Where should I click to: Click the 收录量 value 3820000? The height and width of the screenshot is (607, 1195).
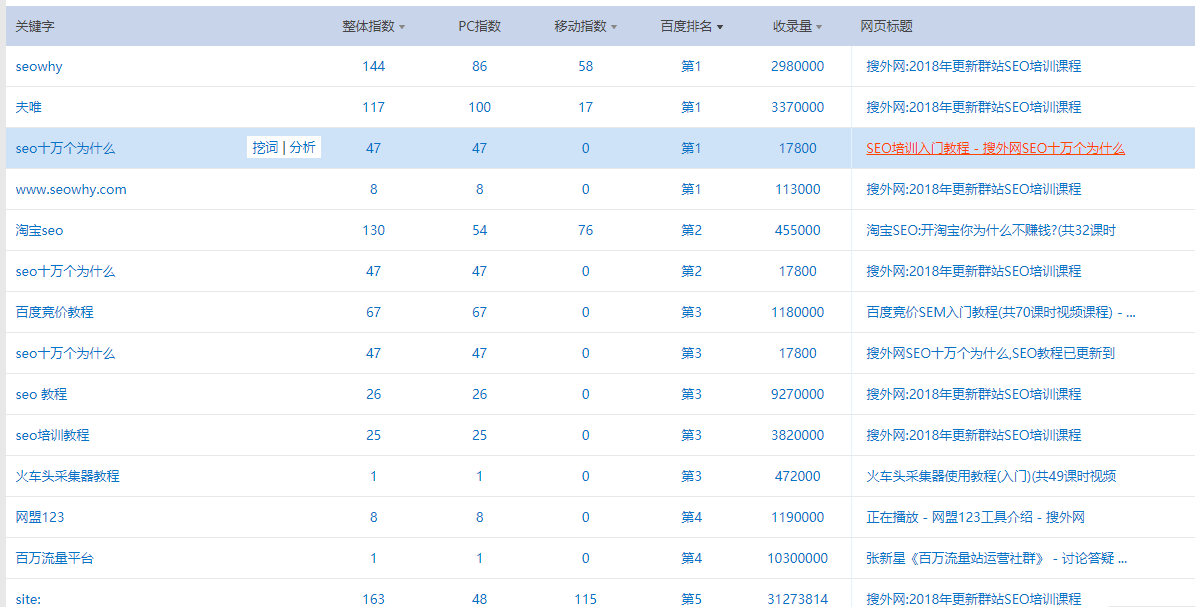click(797, 435)
